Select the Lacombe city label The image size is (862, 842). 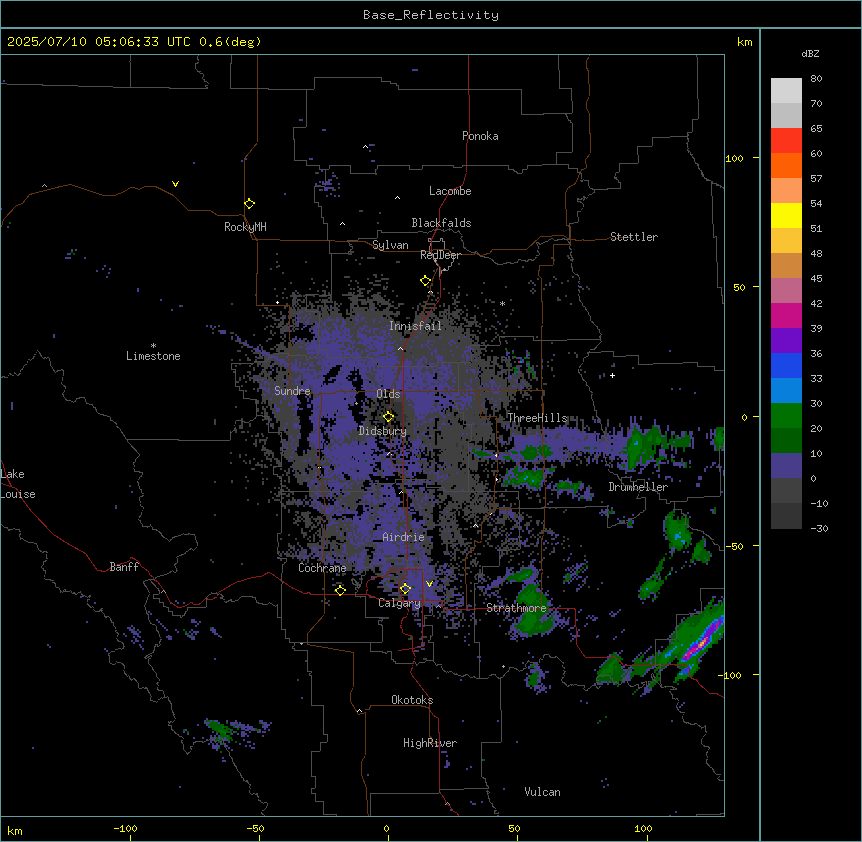450,191
